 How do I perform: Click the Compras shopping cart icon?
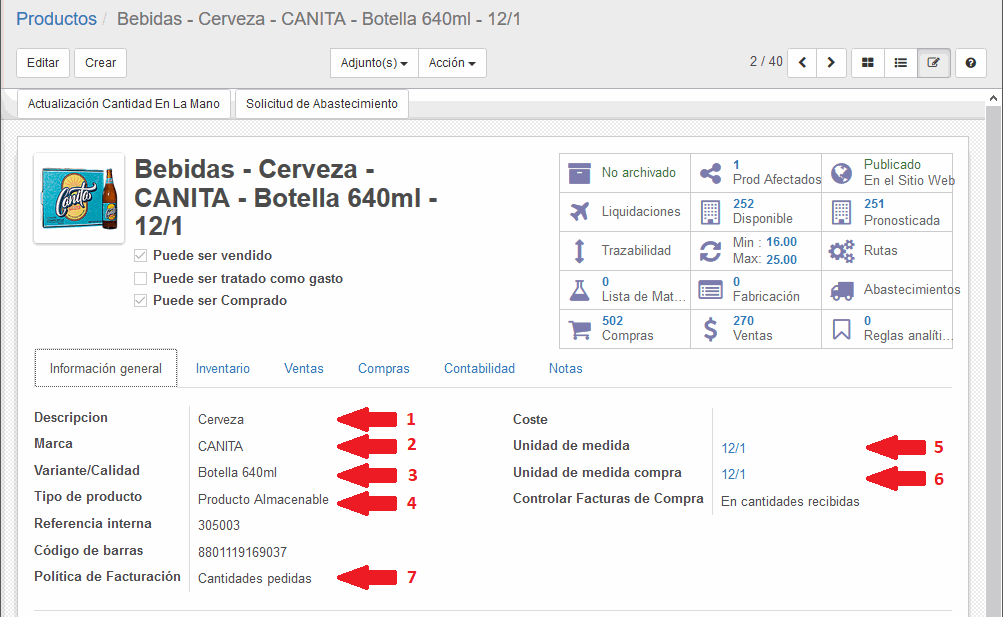(580, 330)
